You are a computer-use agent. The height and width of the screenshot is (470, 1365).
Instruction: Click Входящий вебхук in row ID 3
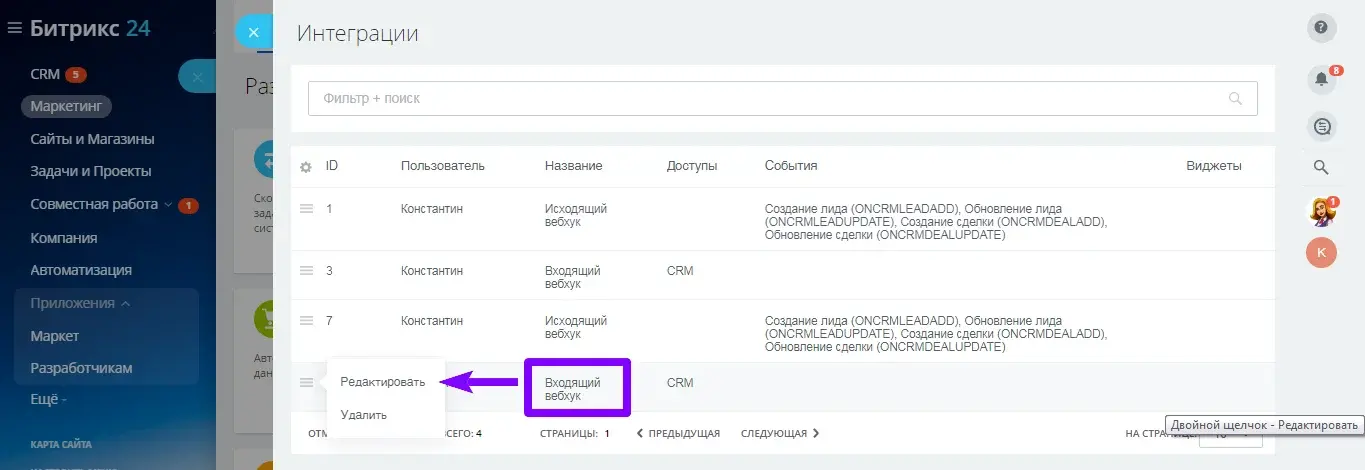(573, 277)
